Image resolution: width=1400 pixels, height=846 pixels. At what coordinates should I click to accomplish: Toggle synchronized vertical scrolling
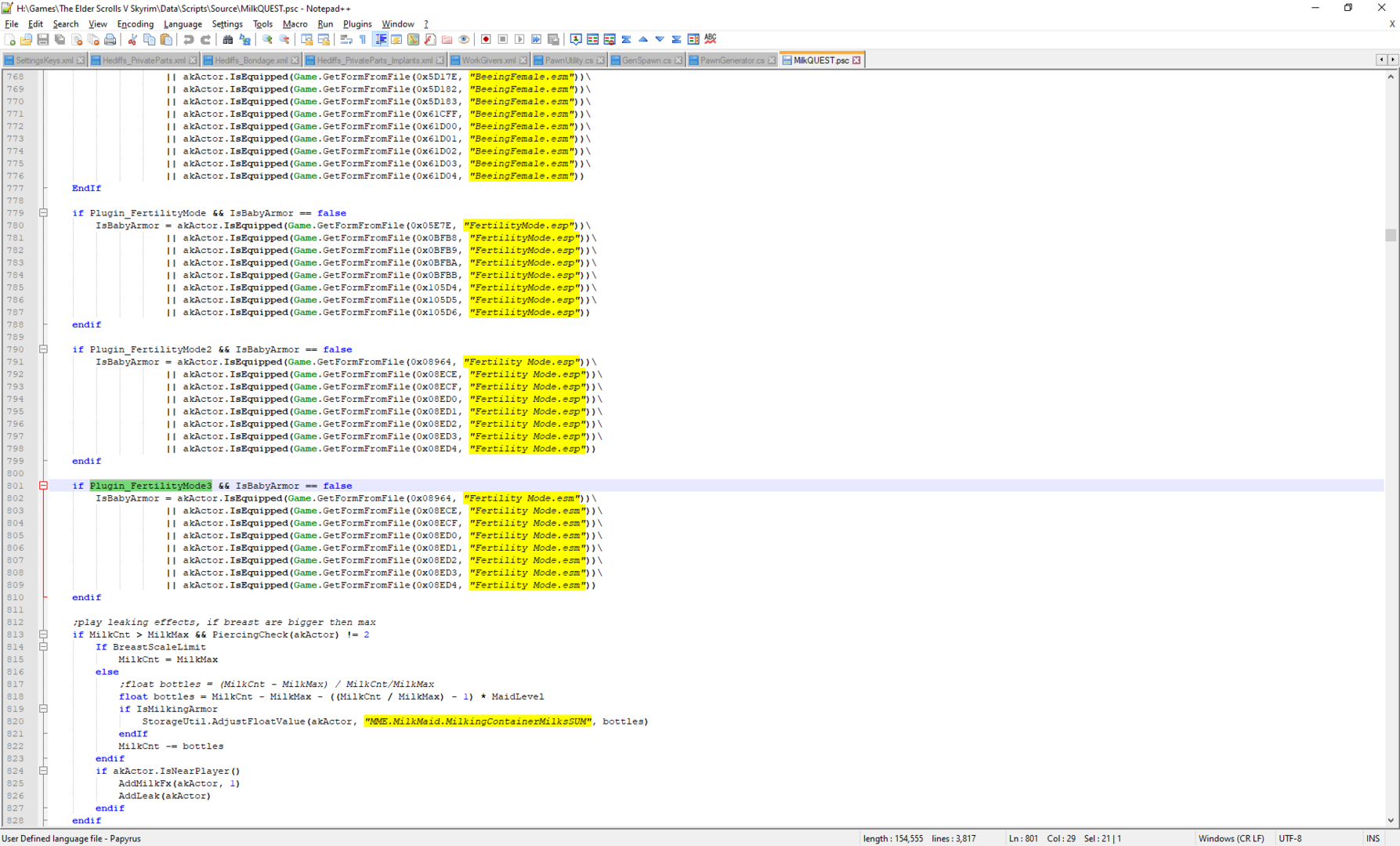click(x=306, y=39)
